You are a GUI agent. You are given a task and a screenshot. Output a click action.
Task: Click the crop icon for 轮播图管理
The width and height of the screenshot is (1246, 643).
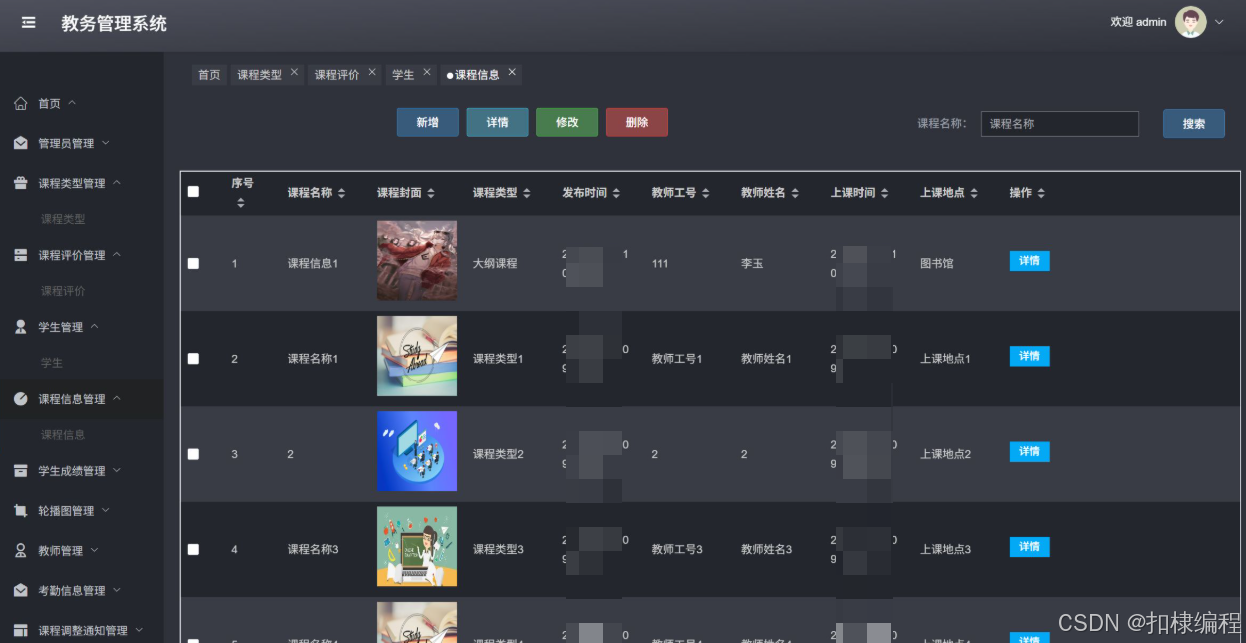tap(21, 511)
